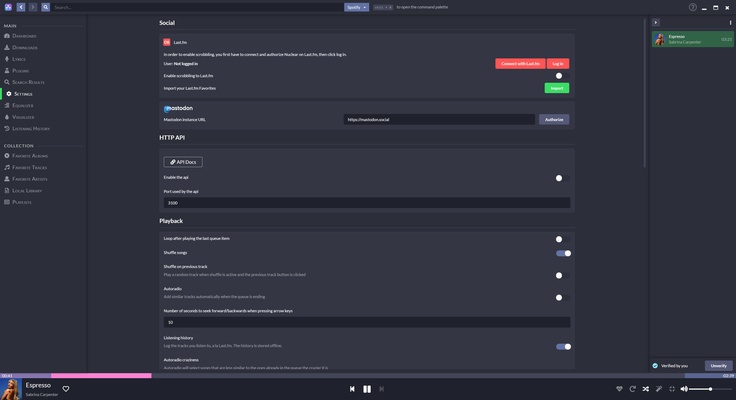Image resolution: width=736 pixels, height=400 pixels.
Task: Open the queue options three-dot menu
Action: point(730,23)
